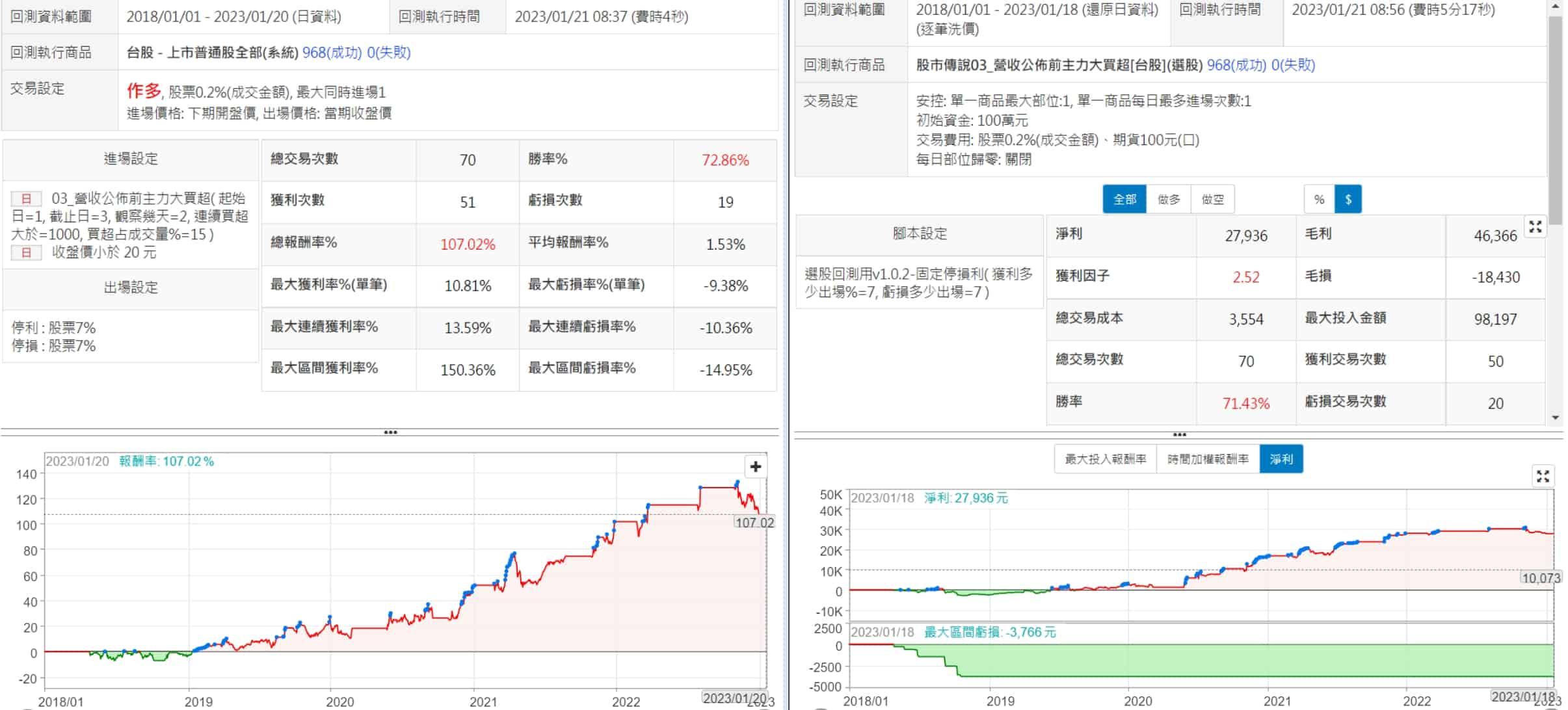The image size is (1568, 710).
Task: Select the 全部 all trades filter
Action: [x=1124, y=200]
